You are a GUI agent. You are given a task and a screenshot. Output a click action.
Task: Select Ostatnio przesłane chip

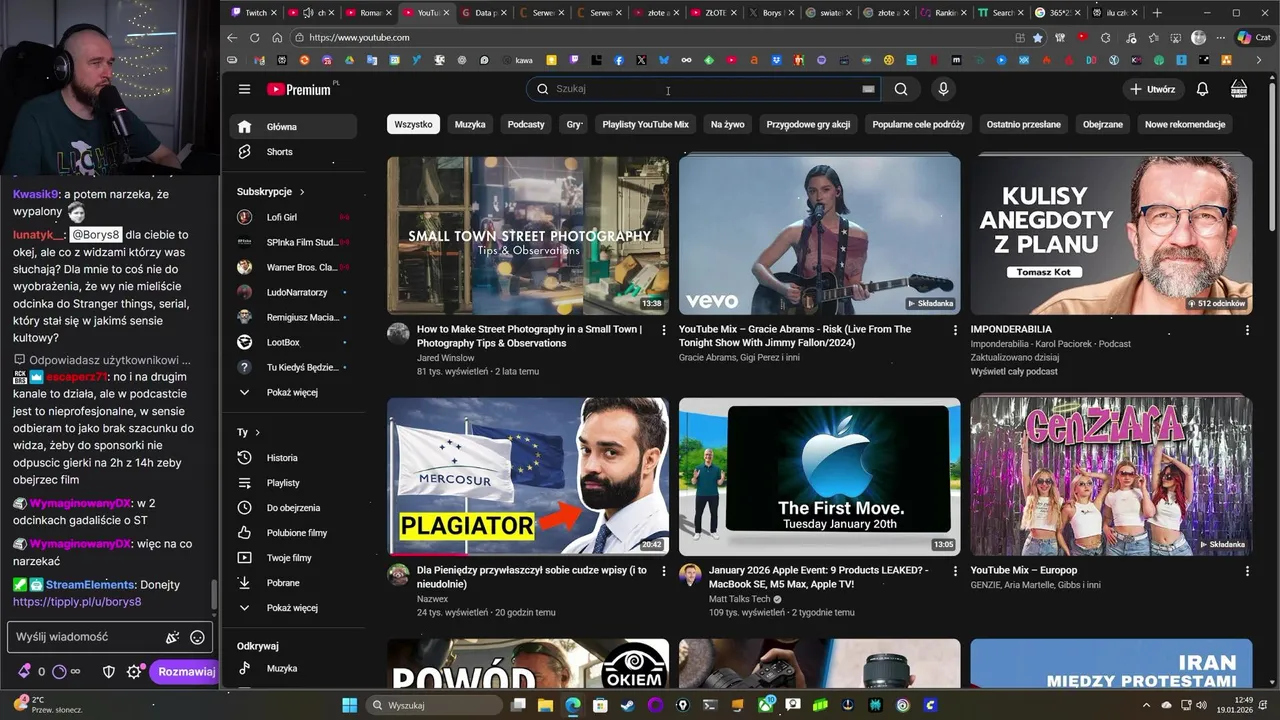[x=1024, y=125]
